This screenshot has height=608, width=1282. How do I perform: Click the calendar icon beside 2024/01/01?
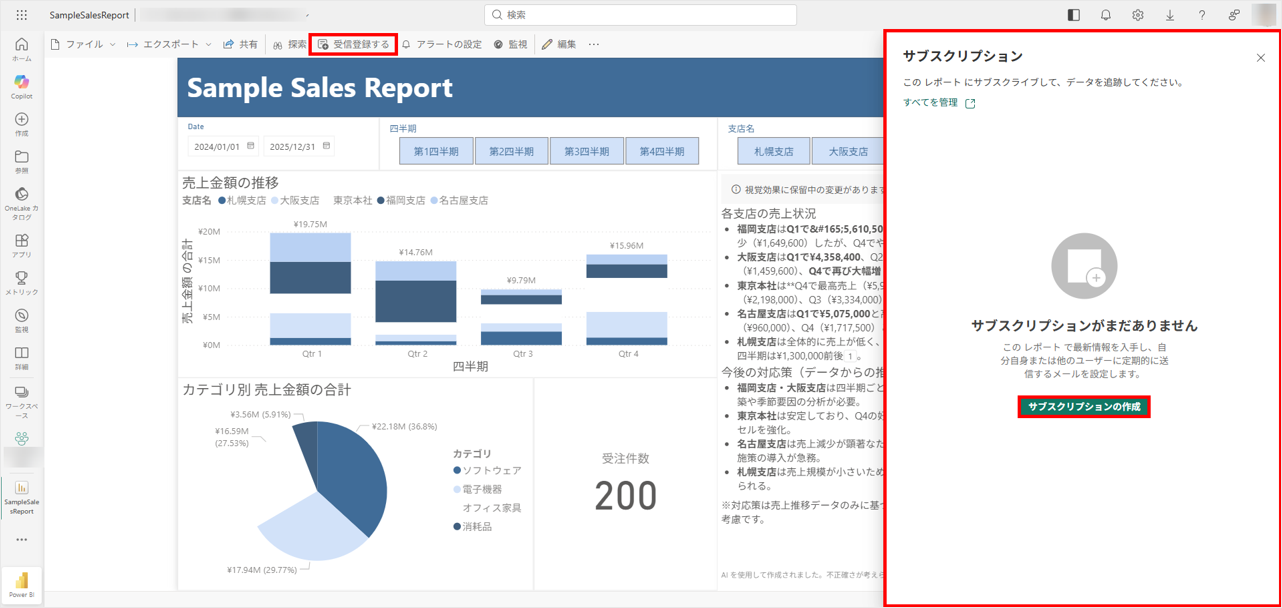(250, 146)
